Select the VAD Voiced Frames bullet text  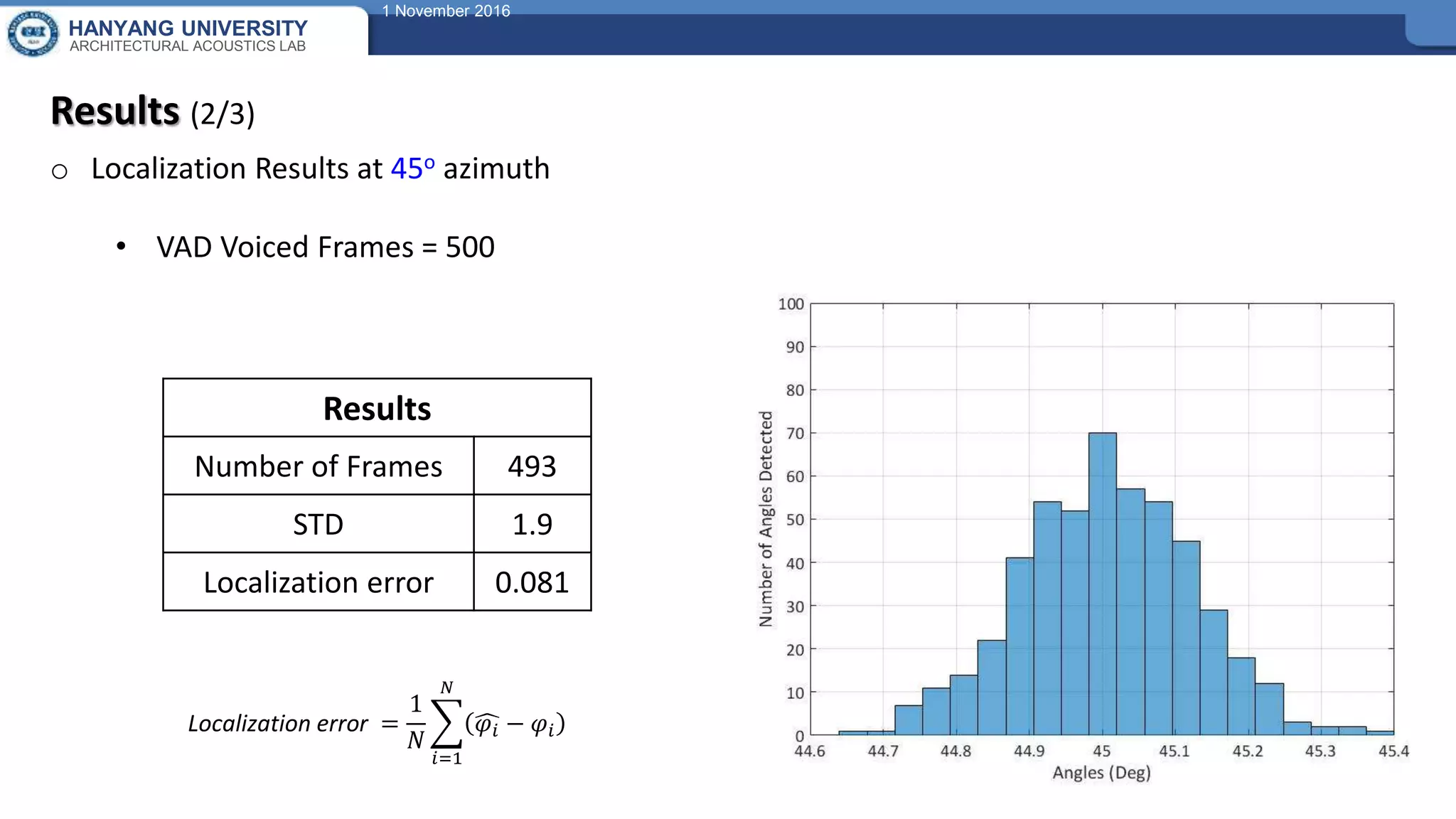[325, 247]
